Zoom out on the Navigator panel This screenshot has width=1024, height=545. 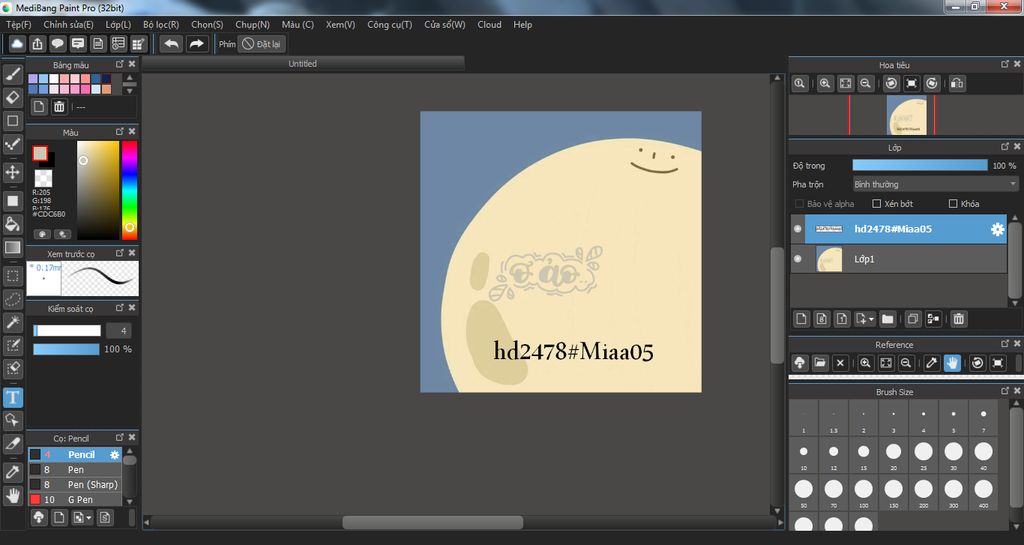(865, 84)
